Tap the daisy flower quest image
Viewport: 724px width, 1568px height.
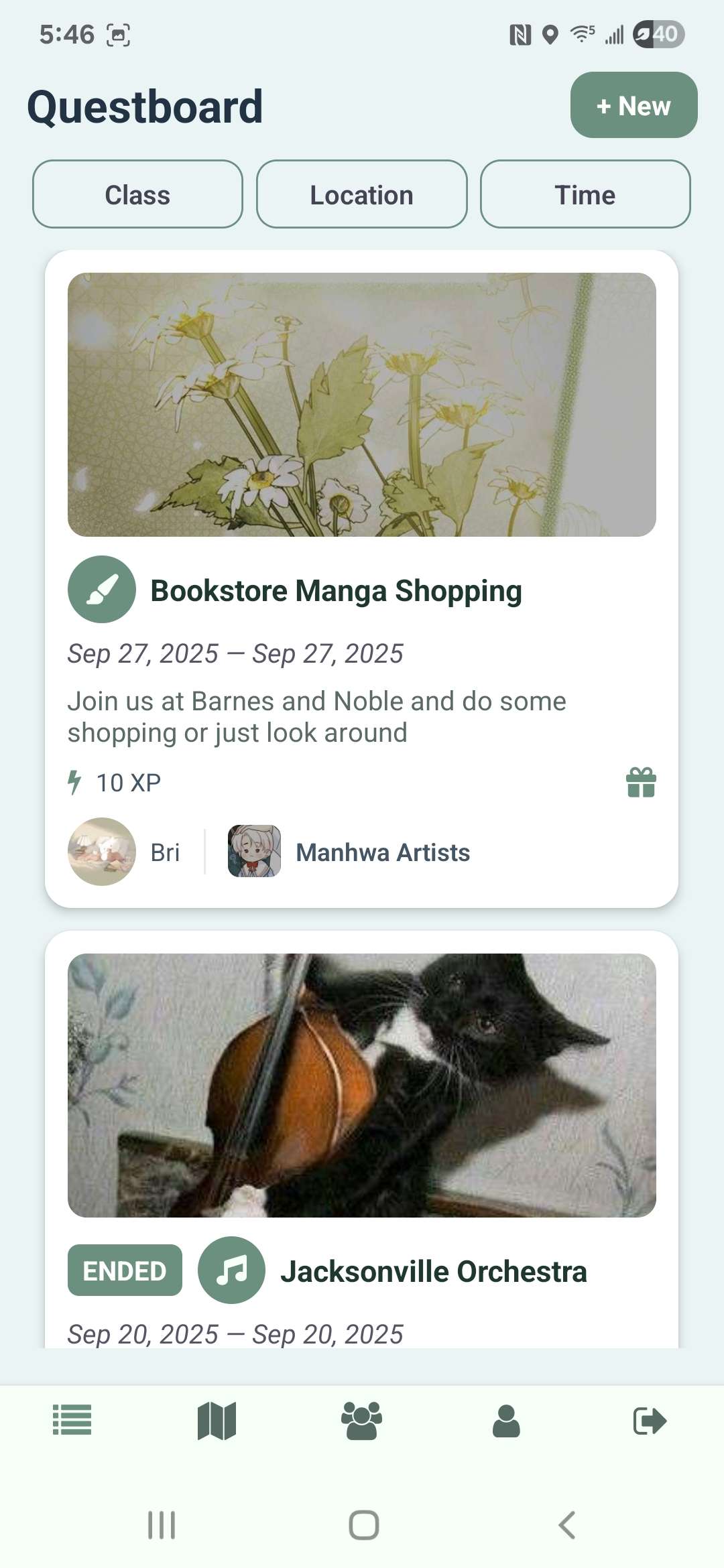pos(362,404)
